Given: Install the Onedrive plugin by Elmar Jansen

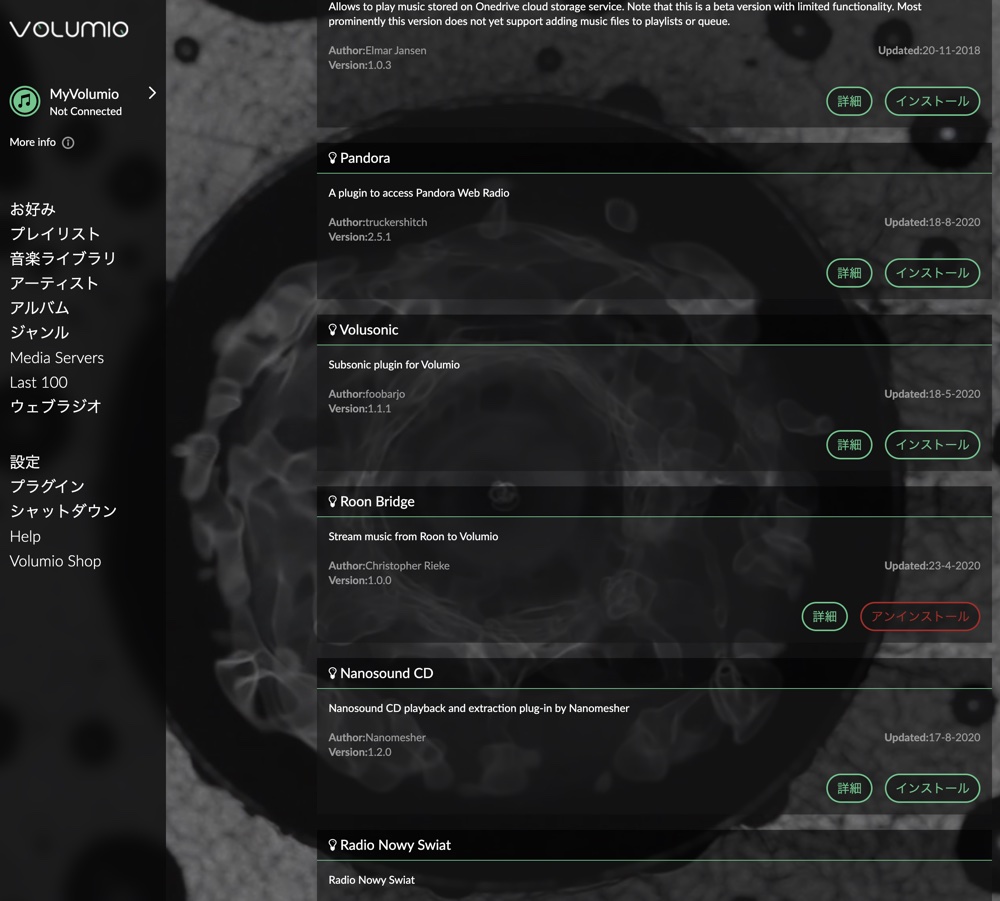Looking at the screenshot, I should [x=932, y=101].
